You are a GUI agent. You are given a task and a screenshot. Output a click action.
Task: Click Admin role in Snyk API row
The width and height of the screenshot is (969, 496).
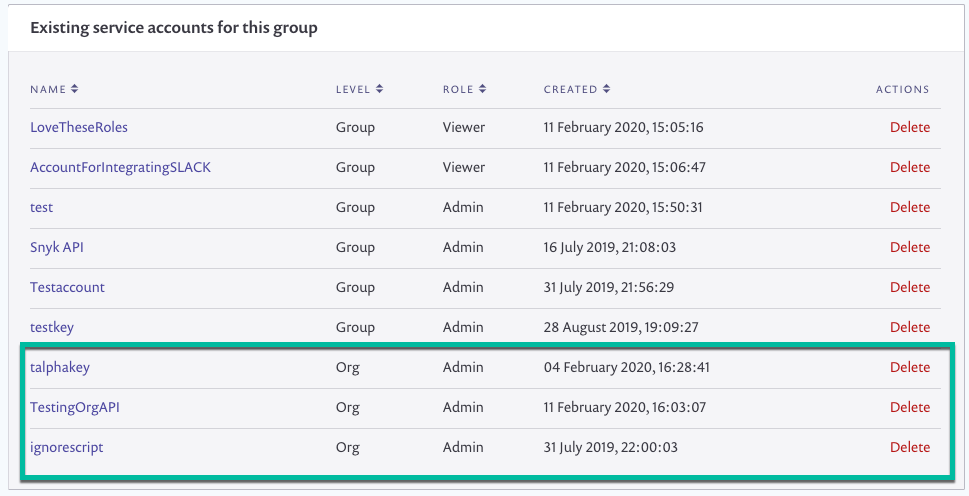click(x=463, y=248)
